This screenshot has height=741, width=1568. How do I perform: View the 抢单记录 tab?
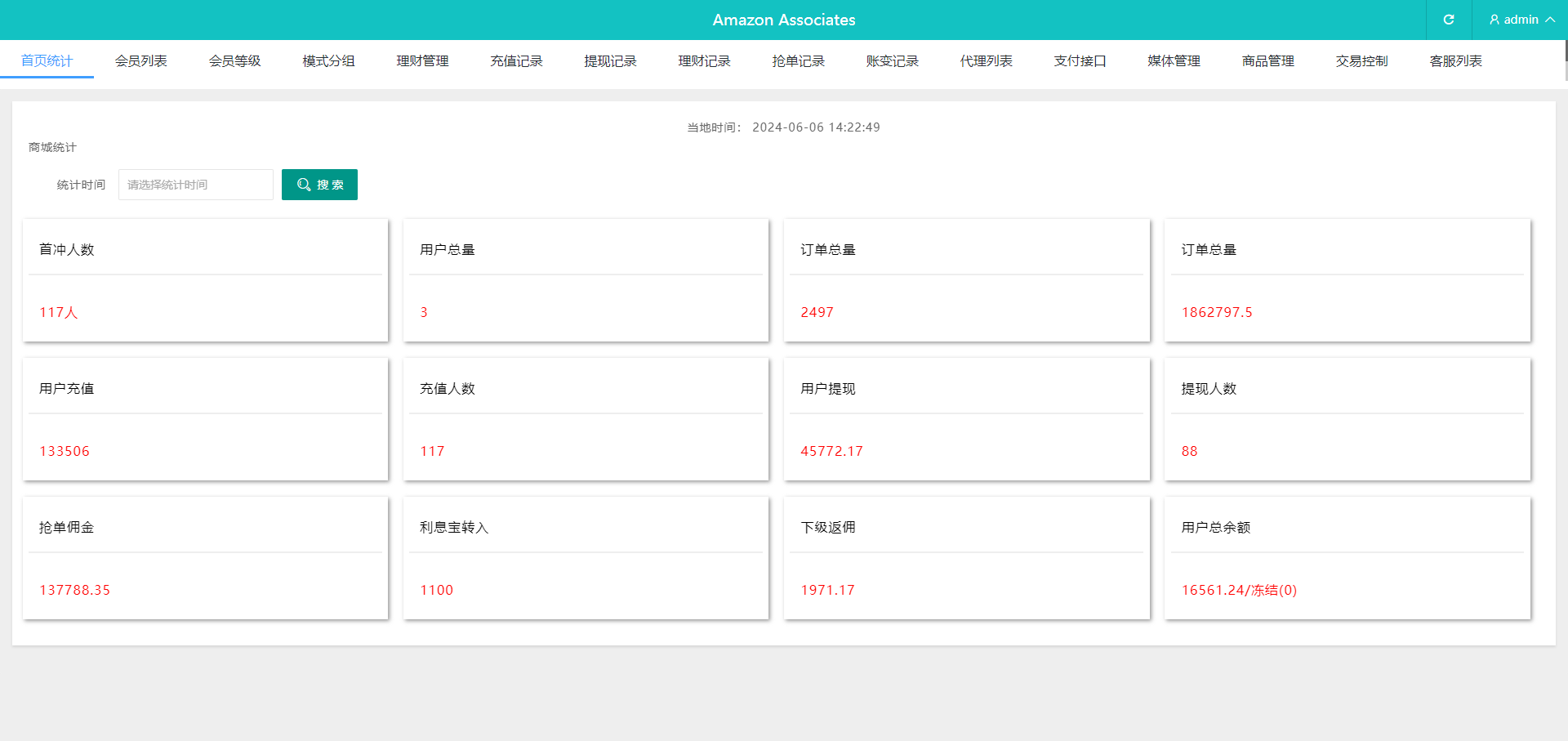click(x=798, y=61)
